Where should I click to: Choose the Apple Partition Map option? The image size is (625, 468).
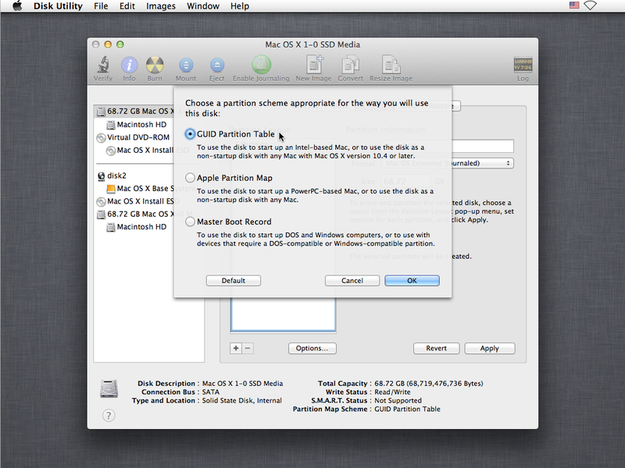click(190, 178)
